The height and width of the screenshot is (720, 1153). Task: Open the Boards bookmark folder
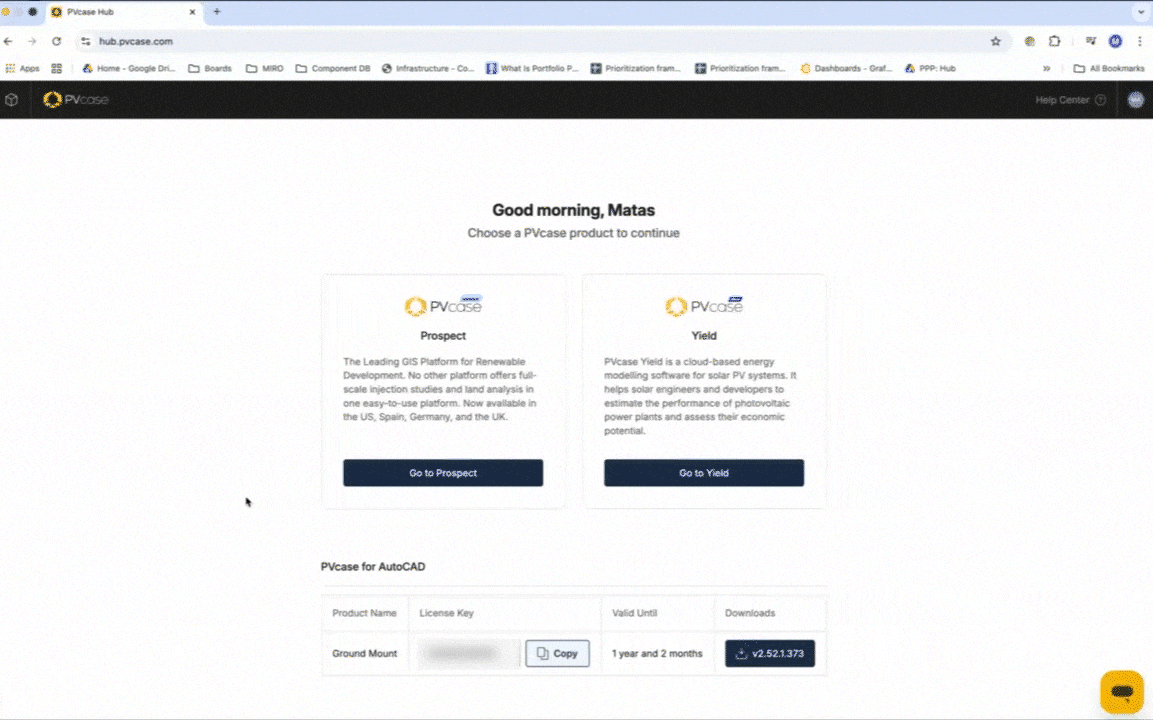click(x=210, y=68)
